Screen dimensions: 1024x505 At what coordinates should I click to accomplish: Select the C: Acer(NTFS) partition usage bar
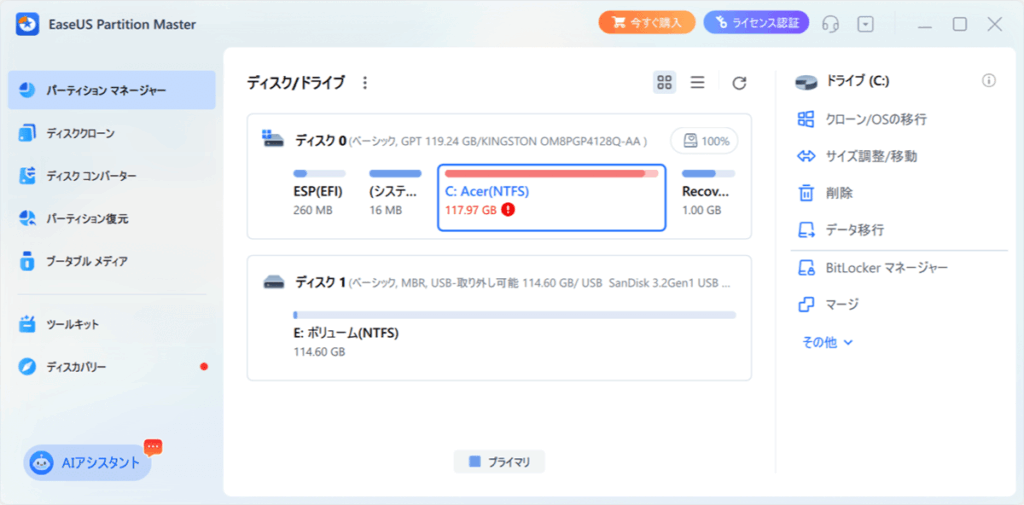tap(551, 173)
